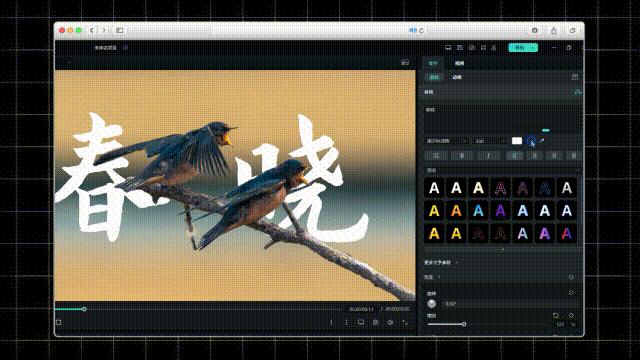Click the save-as-preset icon in sub-tab row

coord(575,77)
